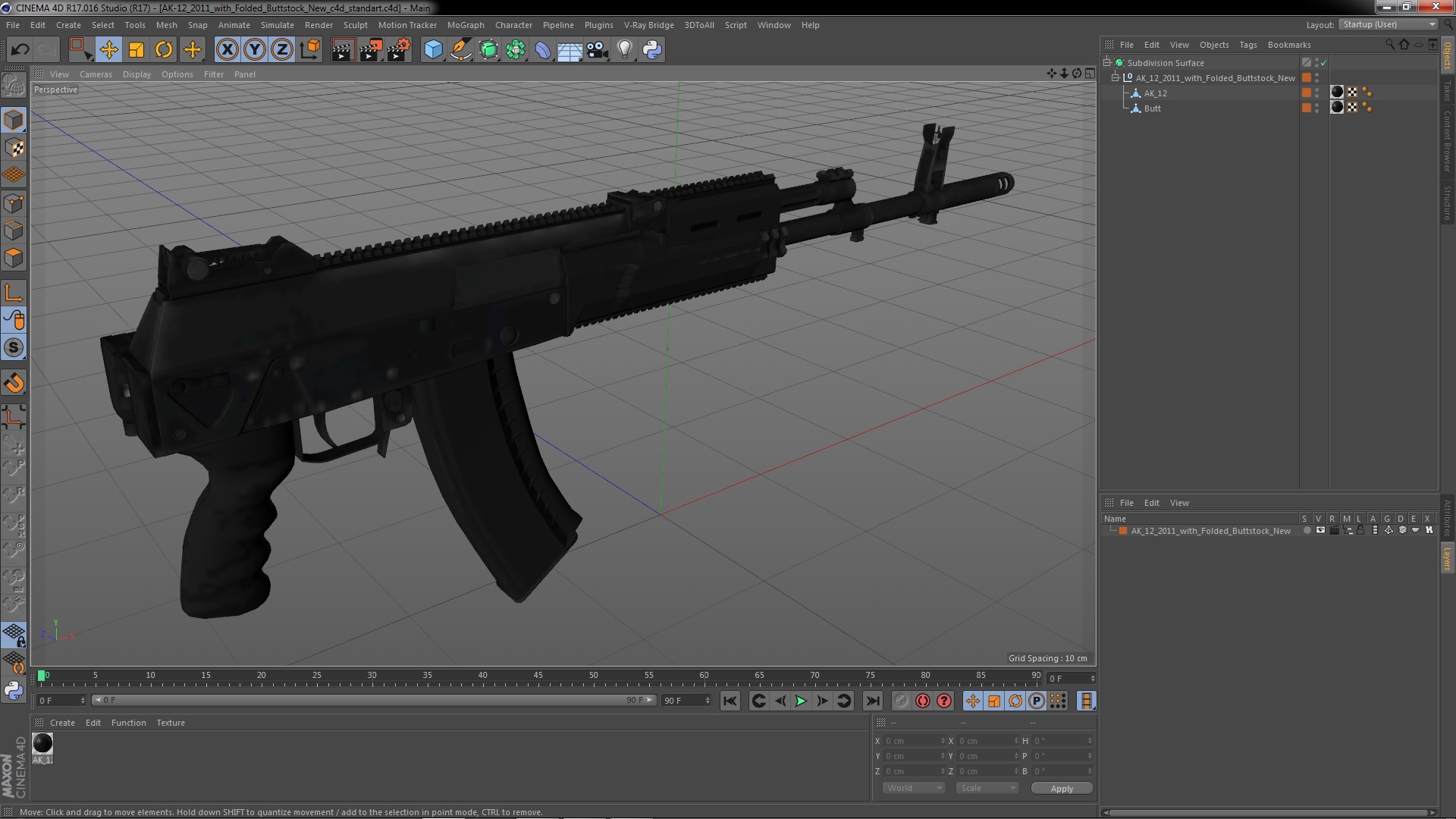
Task: Switch to Model mode in left palette
Action: coord(14,120)
